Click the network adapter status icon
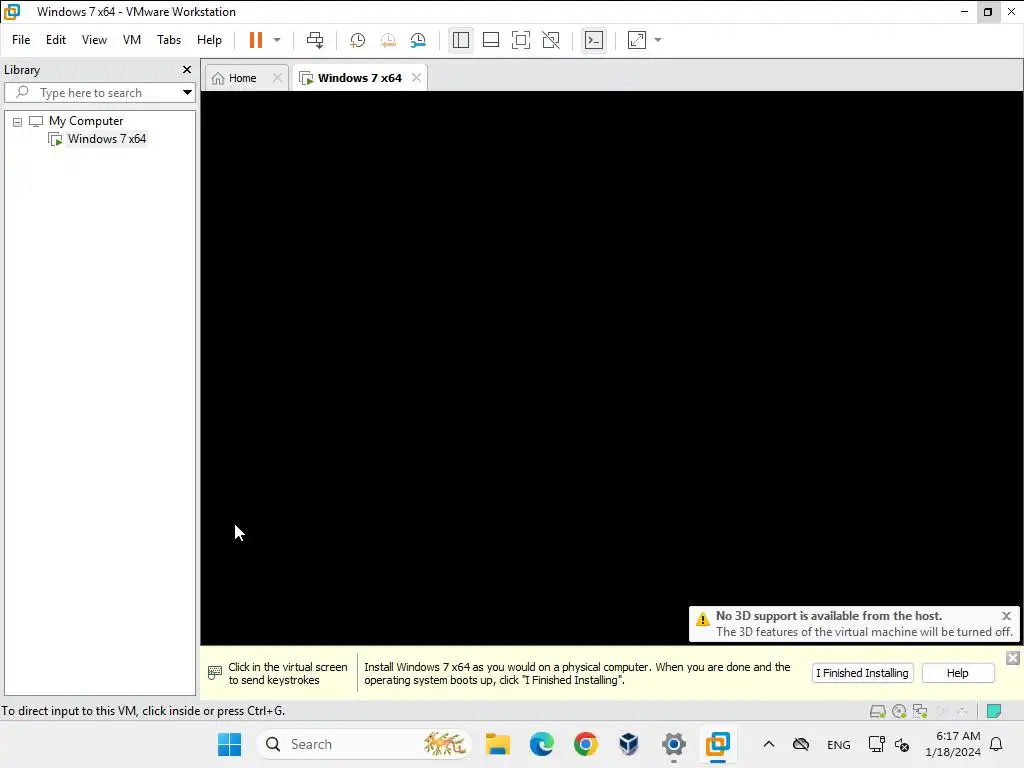 pos(920,711)
